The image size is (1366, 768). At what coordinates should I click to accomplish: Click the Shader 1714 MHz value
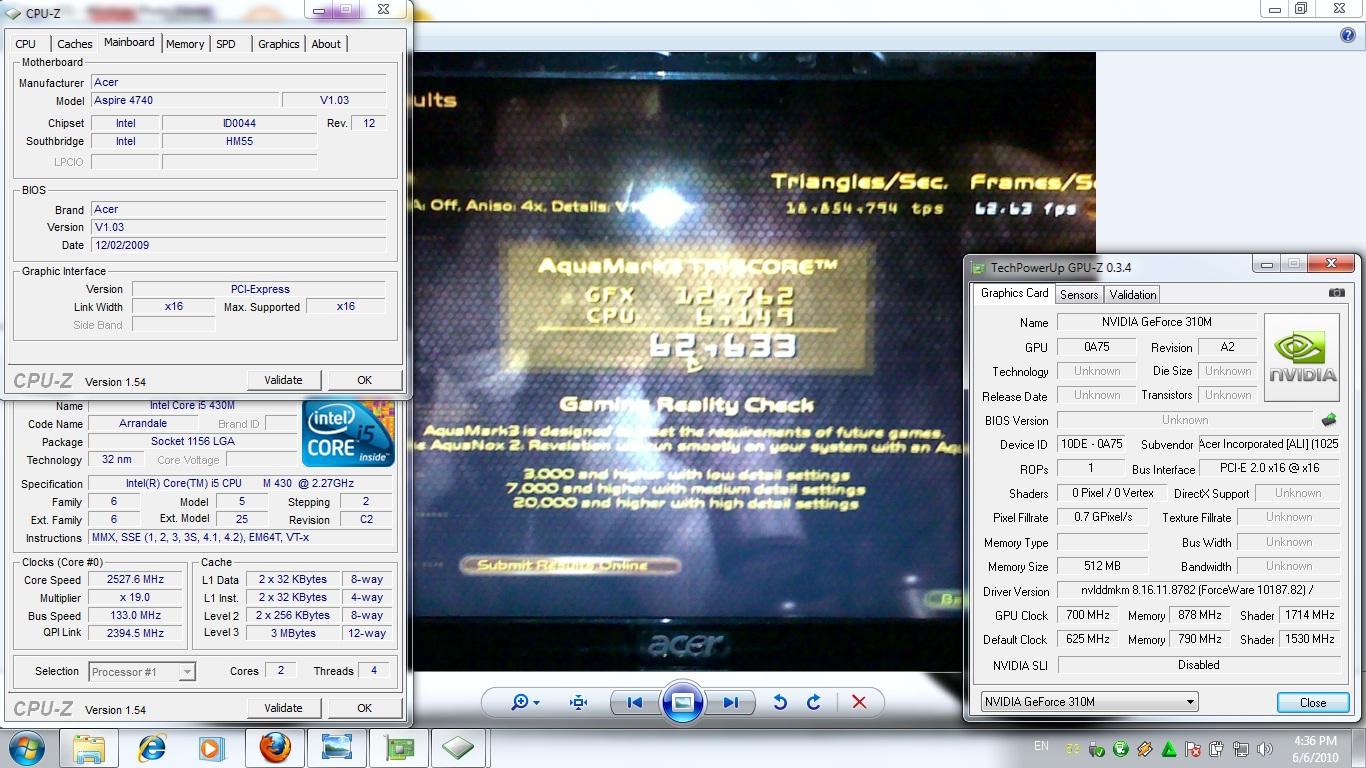pyautogui.click(x=1310, y=615)
